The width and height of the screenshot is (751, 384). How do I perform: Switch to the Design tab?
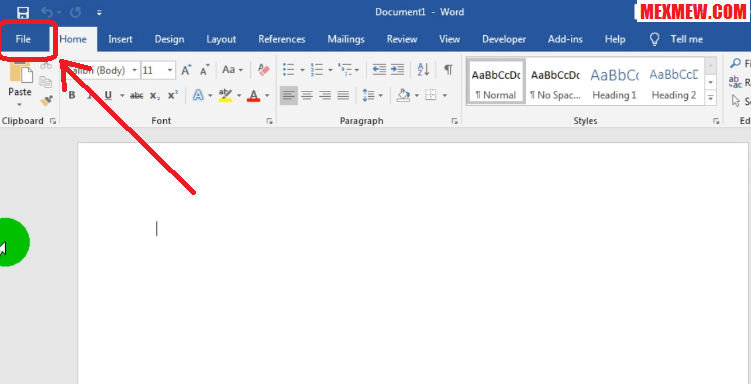[x=170, y=39]
